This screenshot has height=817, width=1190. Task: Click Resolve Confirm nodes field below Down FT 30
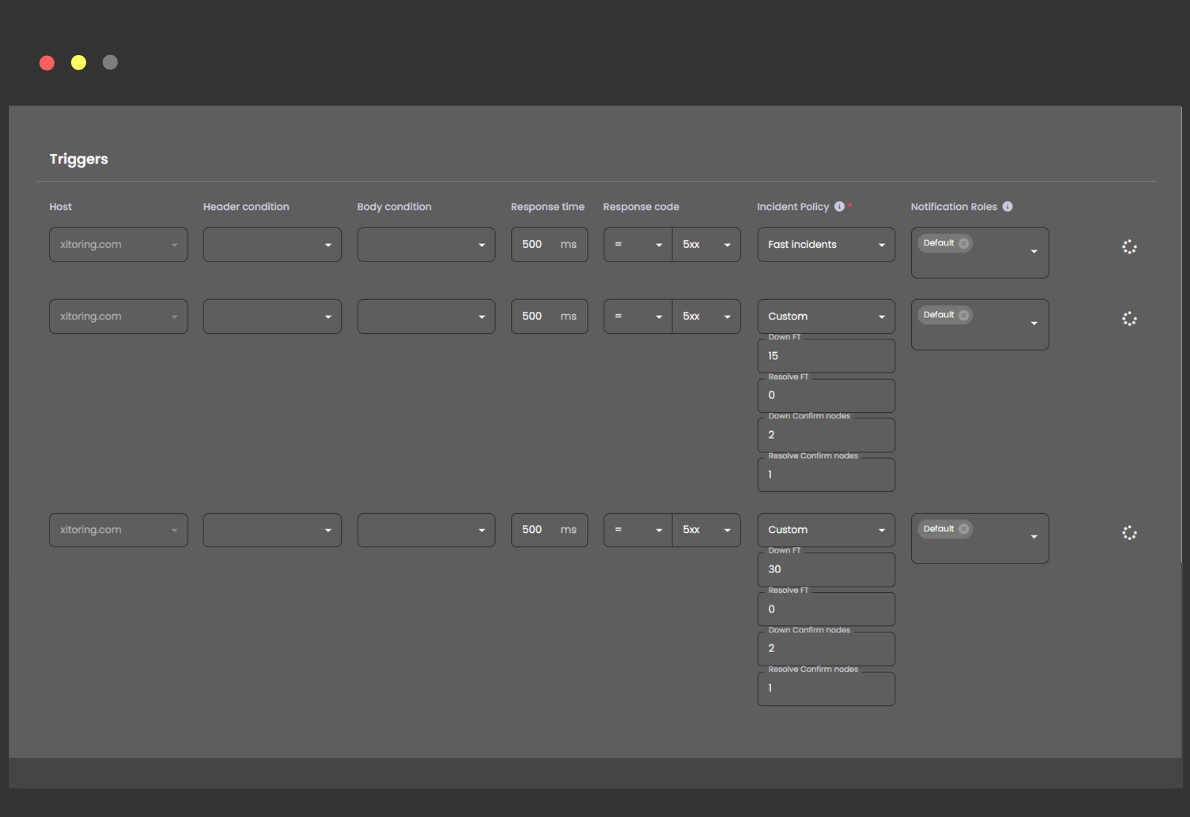click(826, 689)
